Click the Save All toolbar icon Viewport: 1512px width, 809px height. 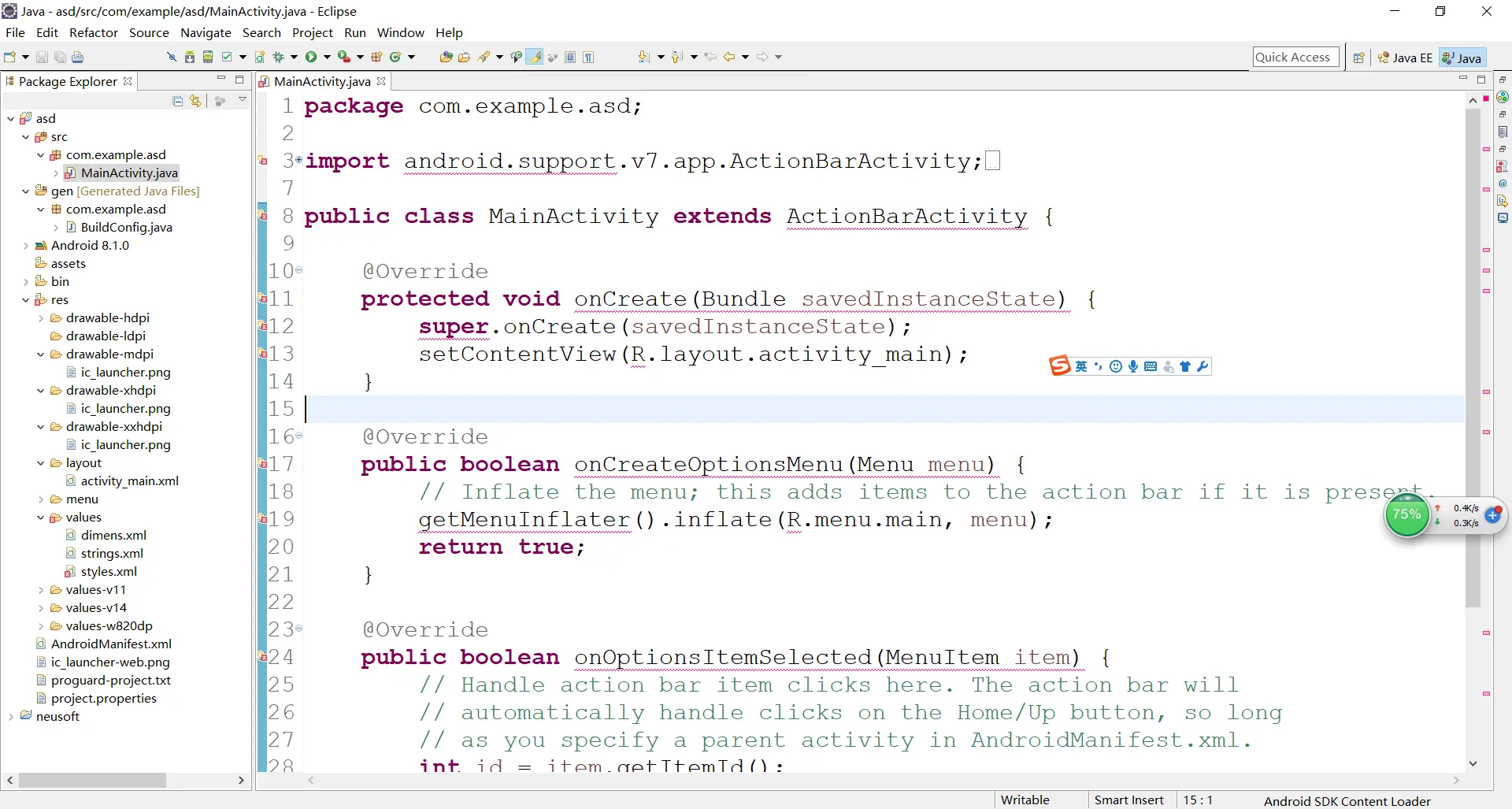click(x=60, y=57)
